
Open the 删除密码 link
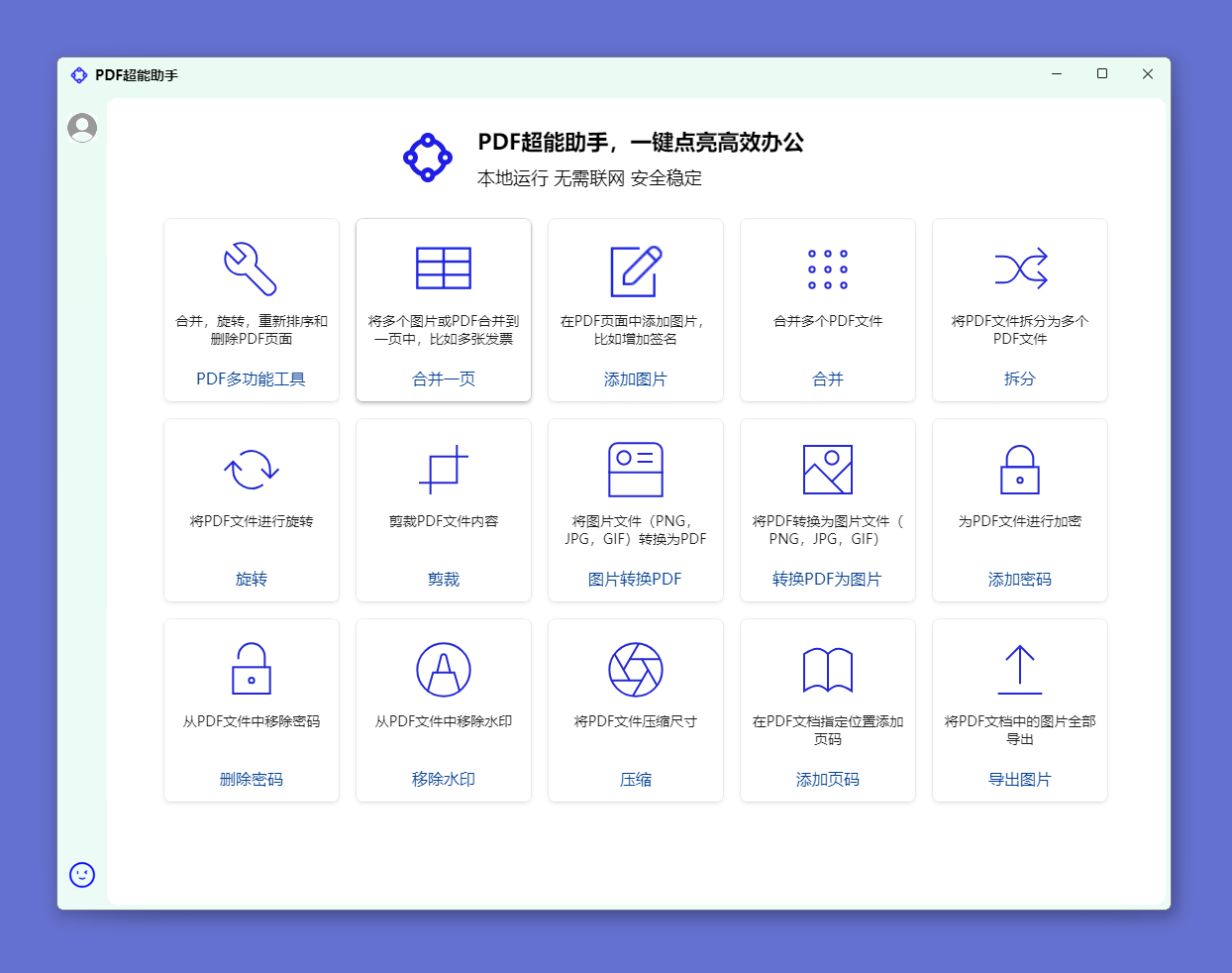pyautogui.click(x=252, y=780)
